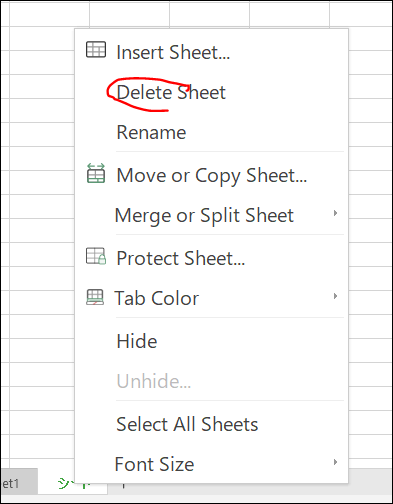Screen dimensions: 393x504
Task: Click the Tab Color icon
Action: pyautogui.click(x=95, y=297)
